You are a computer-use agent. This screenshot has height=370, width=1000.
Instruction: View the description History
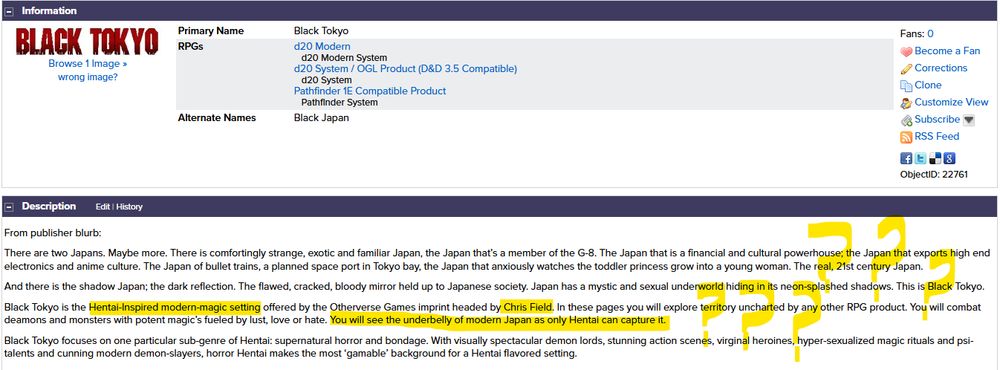coord(129,207)
